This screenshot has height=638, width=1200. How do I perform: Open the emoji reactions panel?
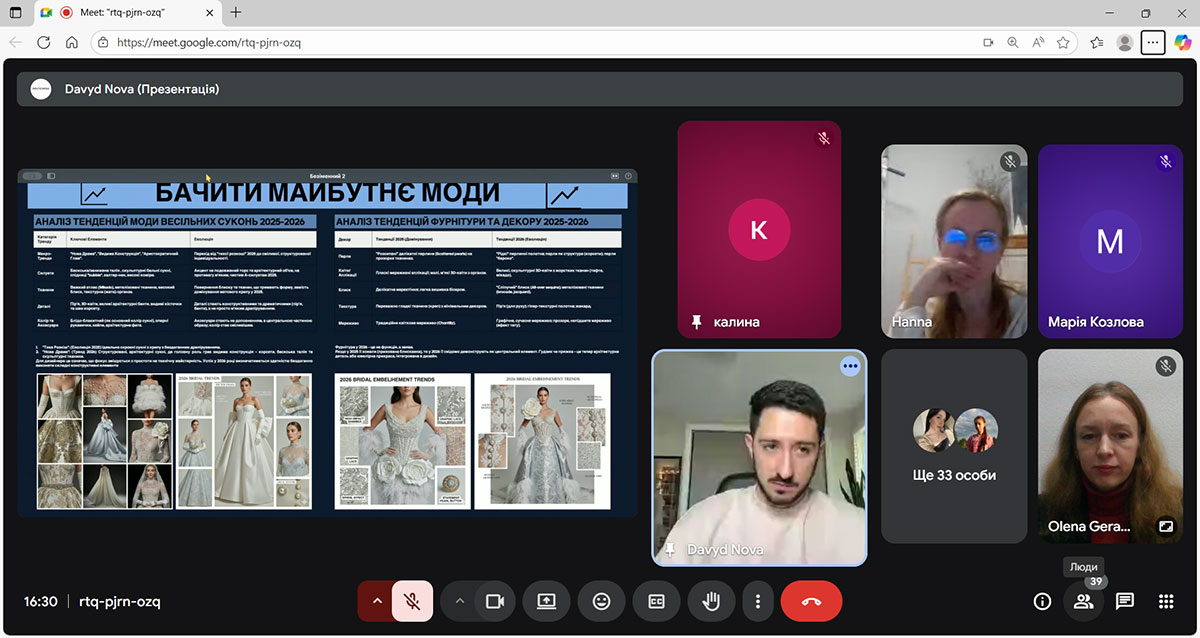[x=601, y=601]
